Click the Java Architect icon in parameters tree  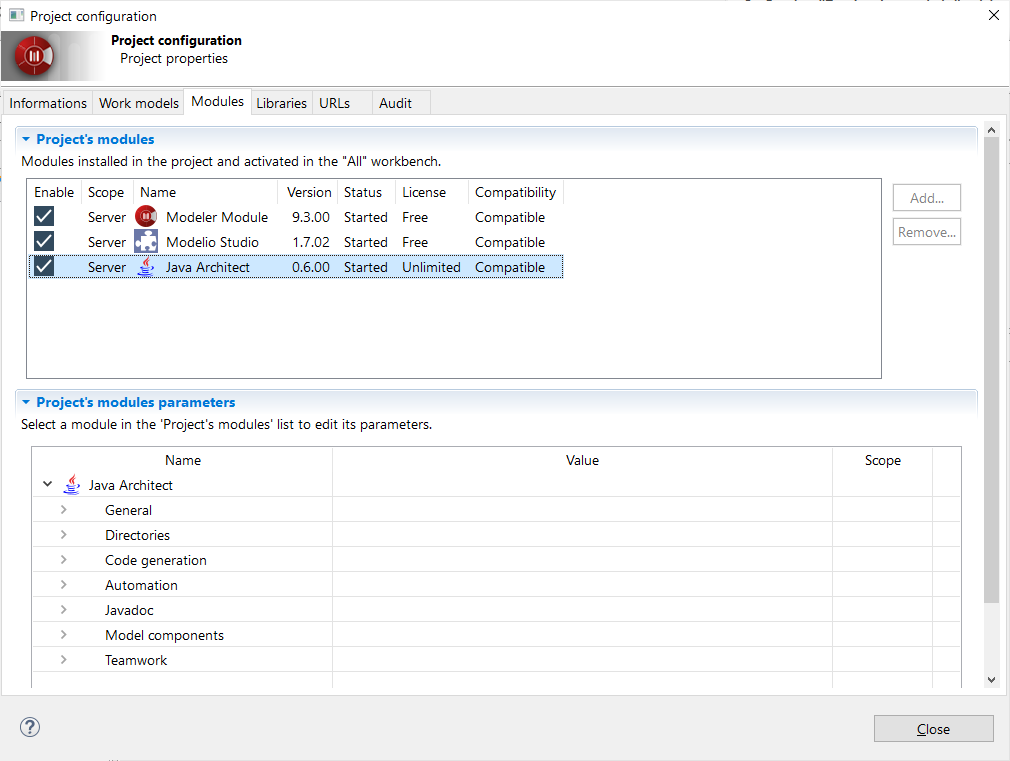pyautogui.click(x=71, y=485)
